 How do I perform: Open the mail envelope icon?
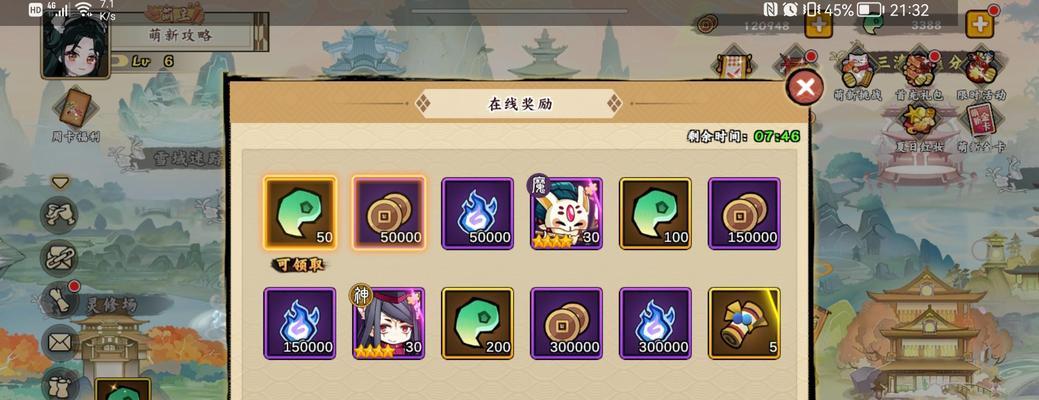(60, 343)
